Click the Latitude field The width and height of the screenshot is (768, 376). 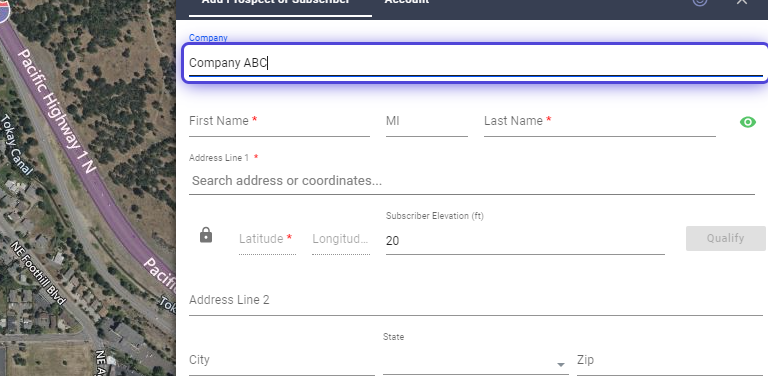(x=267, y=239)
